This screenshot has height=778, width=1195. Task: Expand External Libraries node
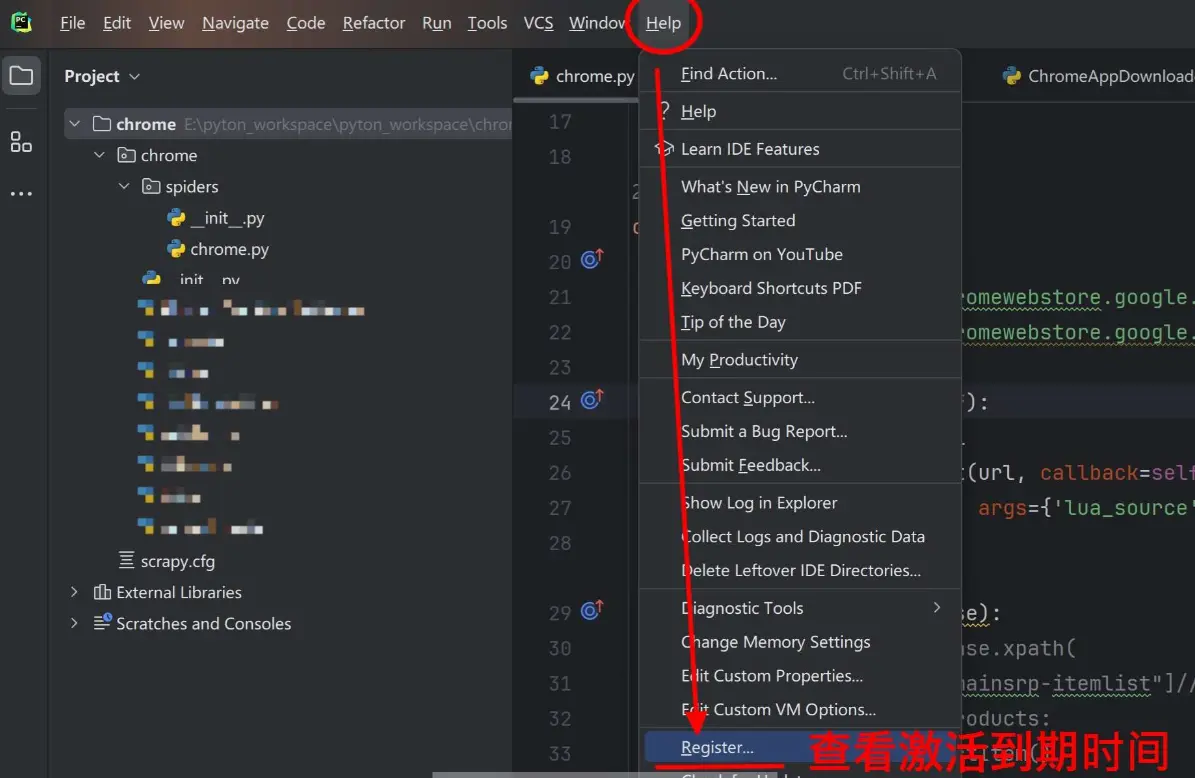(x=74, y=592)
